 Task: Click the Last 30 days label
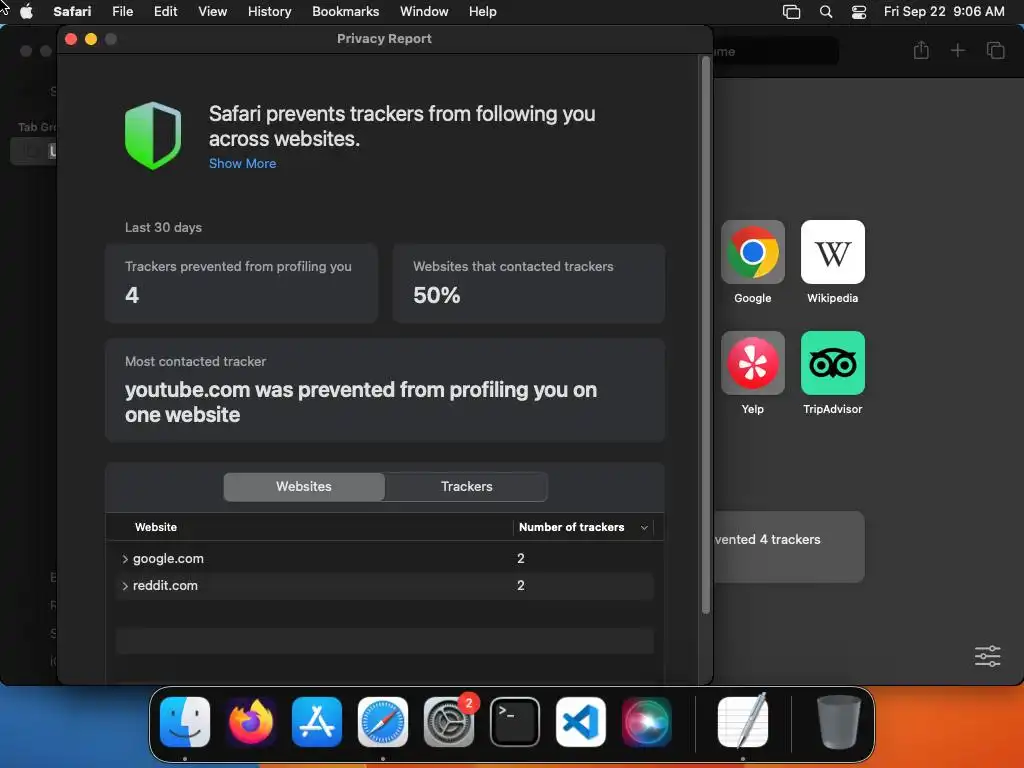pyautogui.click(x=163, y=227)
